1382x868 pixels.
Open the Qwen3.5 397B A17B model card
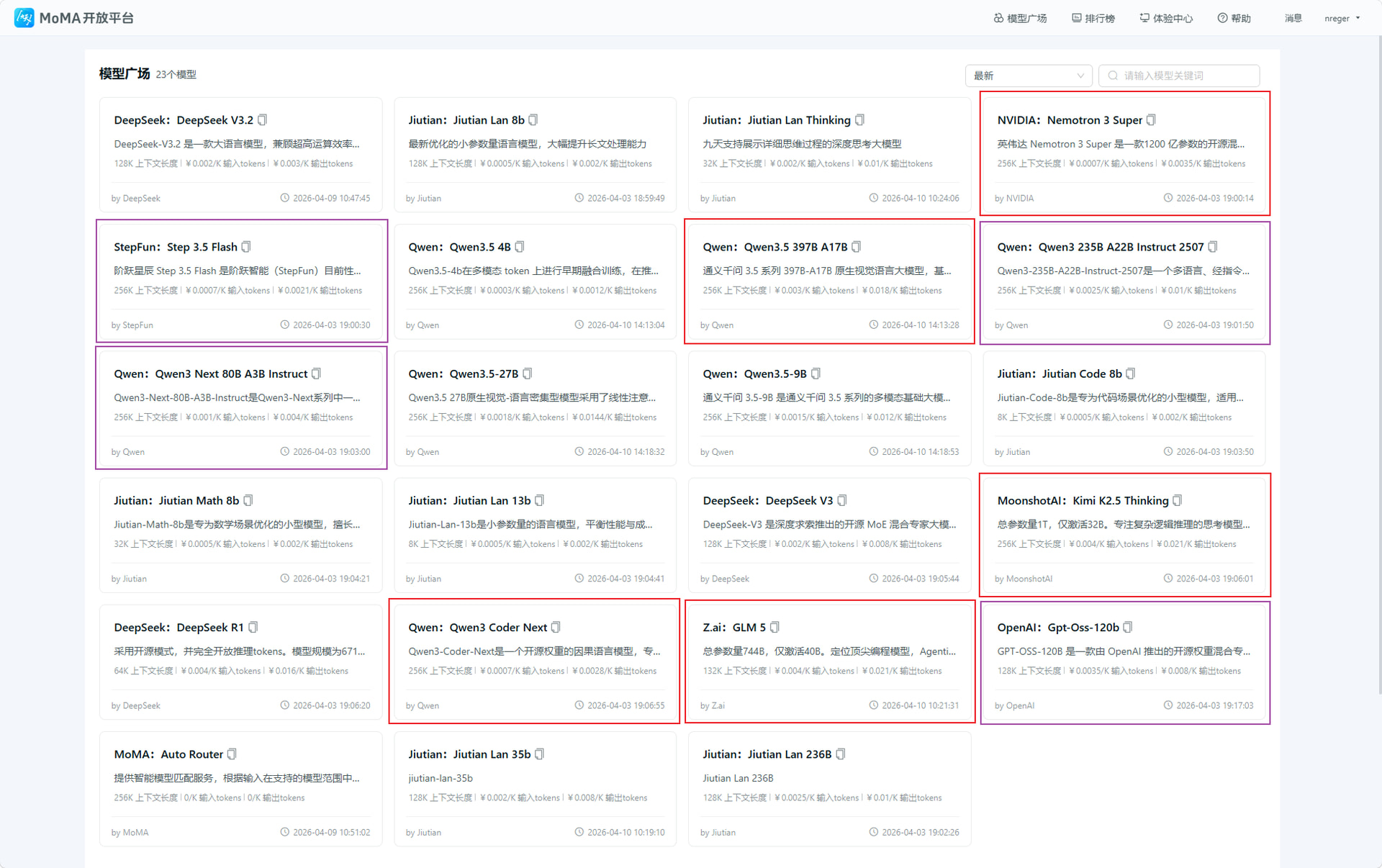pyautogui.click(x=829, y=282)
